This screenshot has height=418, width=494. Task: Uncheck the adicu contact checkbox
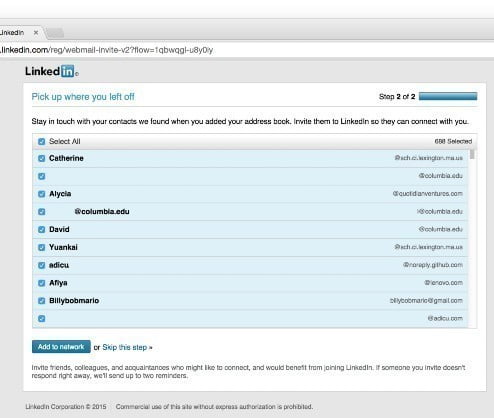click(x=41, y=265)
